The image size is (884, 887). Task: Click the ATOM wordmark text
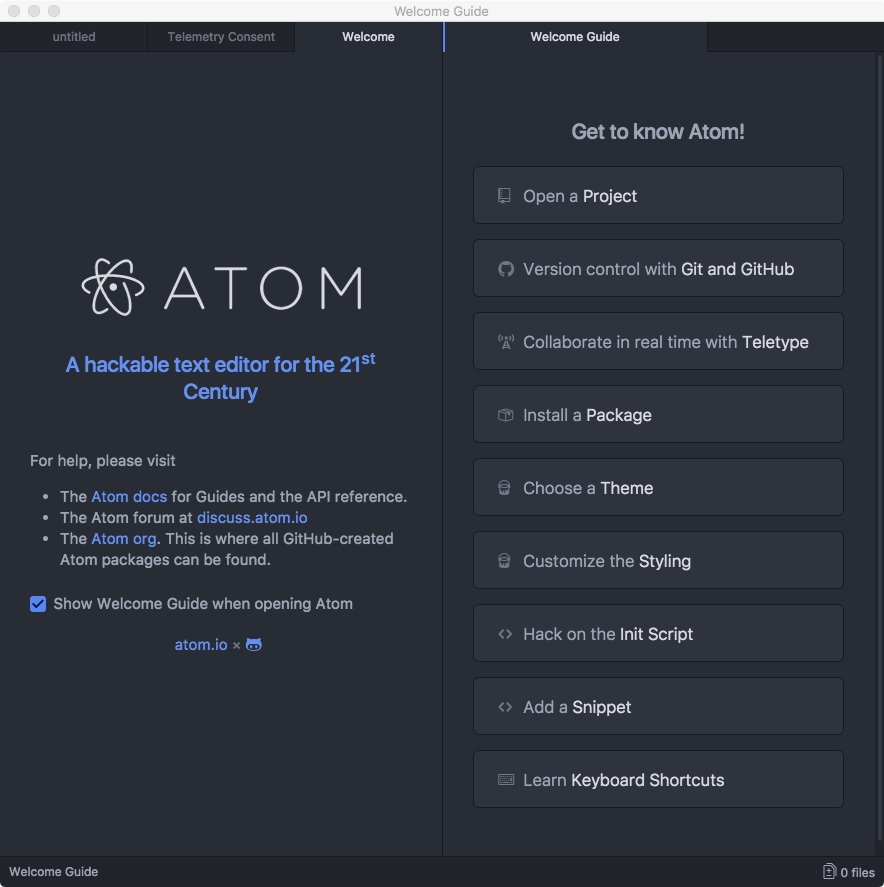click(263, 288)
